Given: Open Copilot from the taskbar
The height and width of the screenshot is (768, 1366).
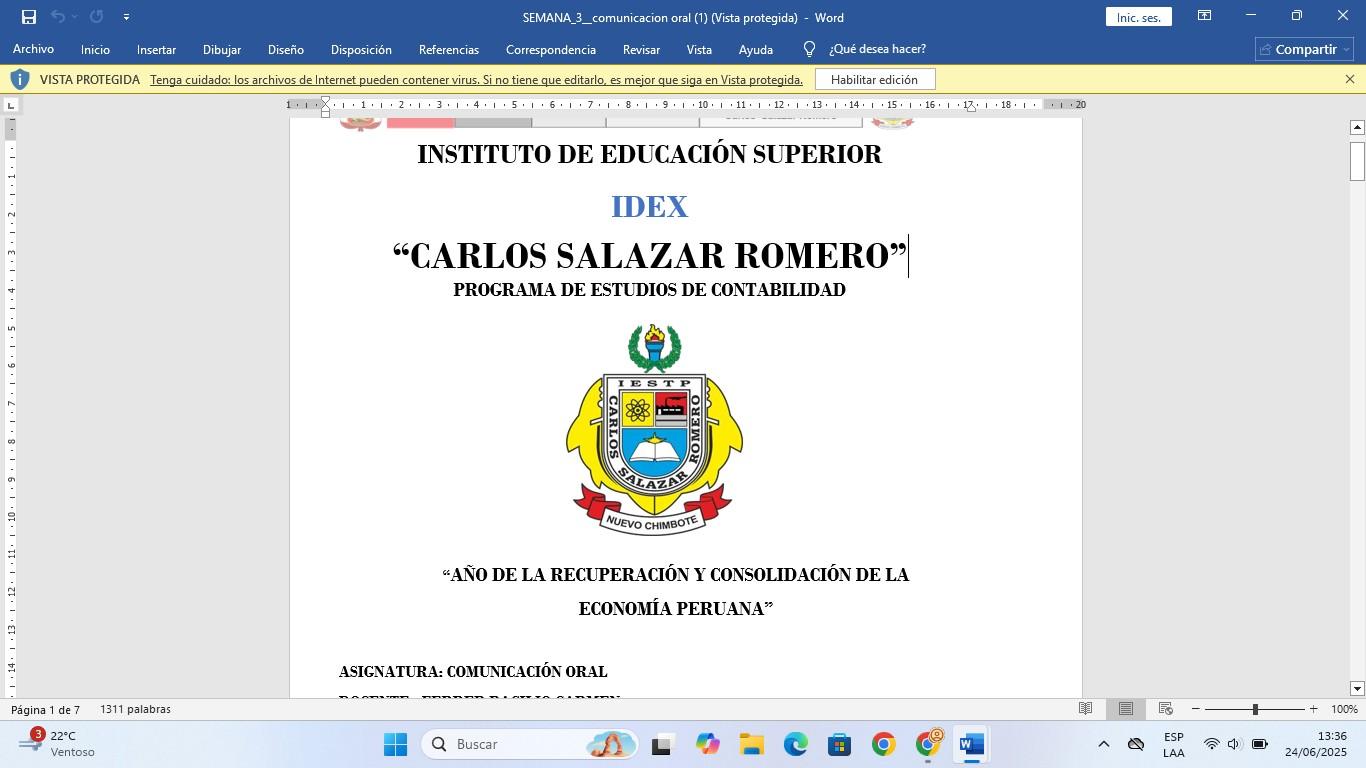Looking at the screenshot, I should 708,745.
